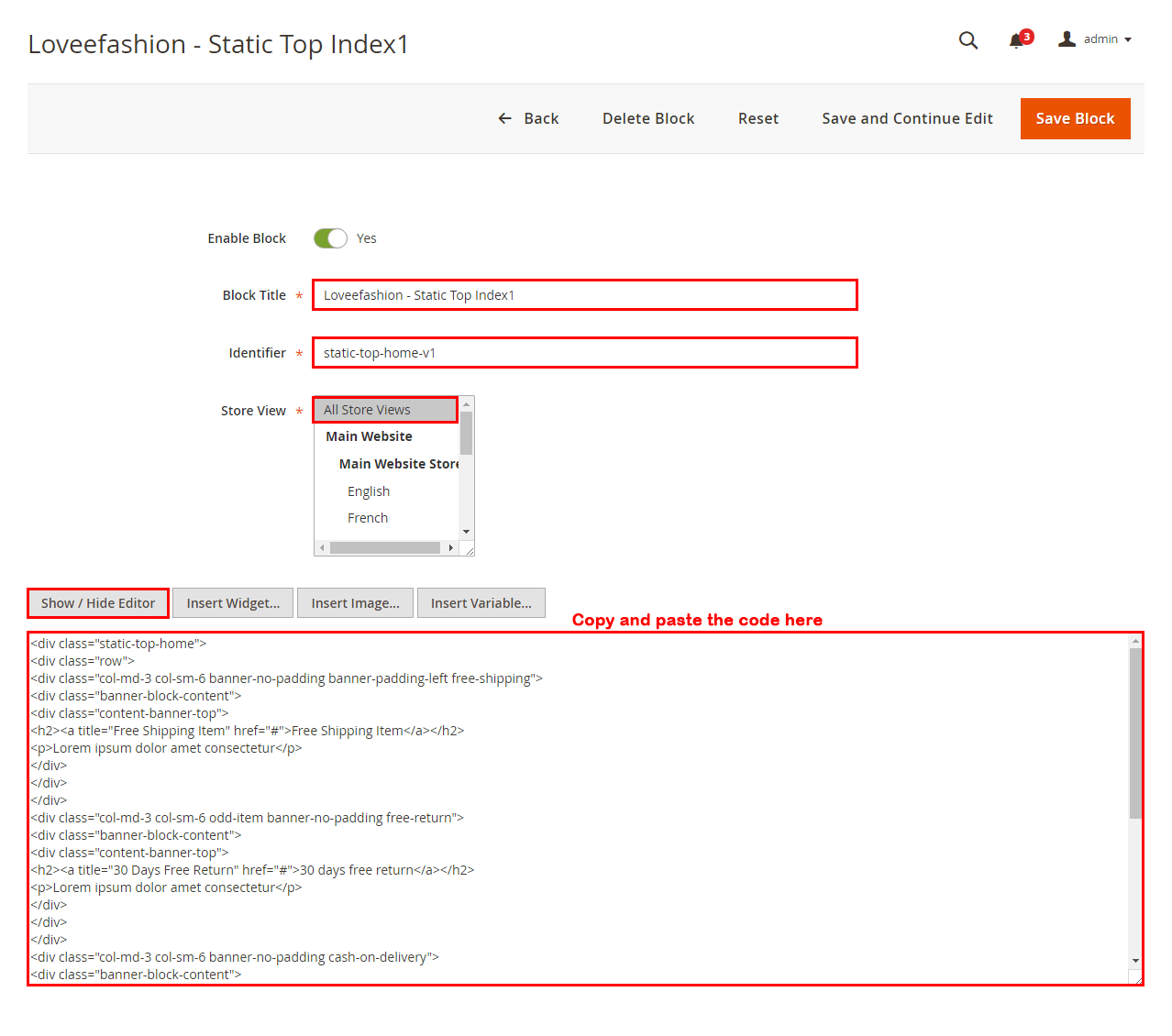Click Insert Variable... button
The width and height of the screenshot is (1172, 1036).
481,603
